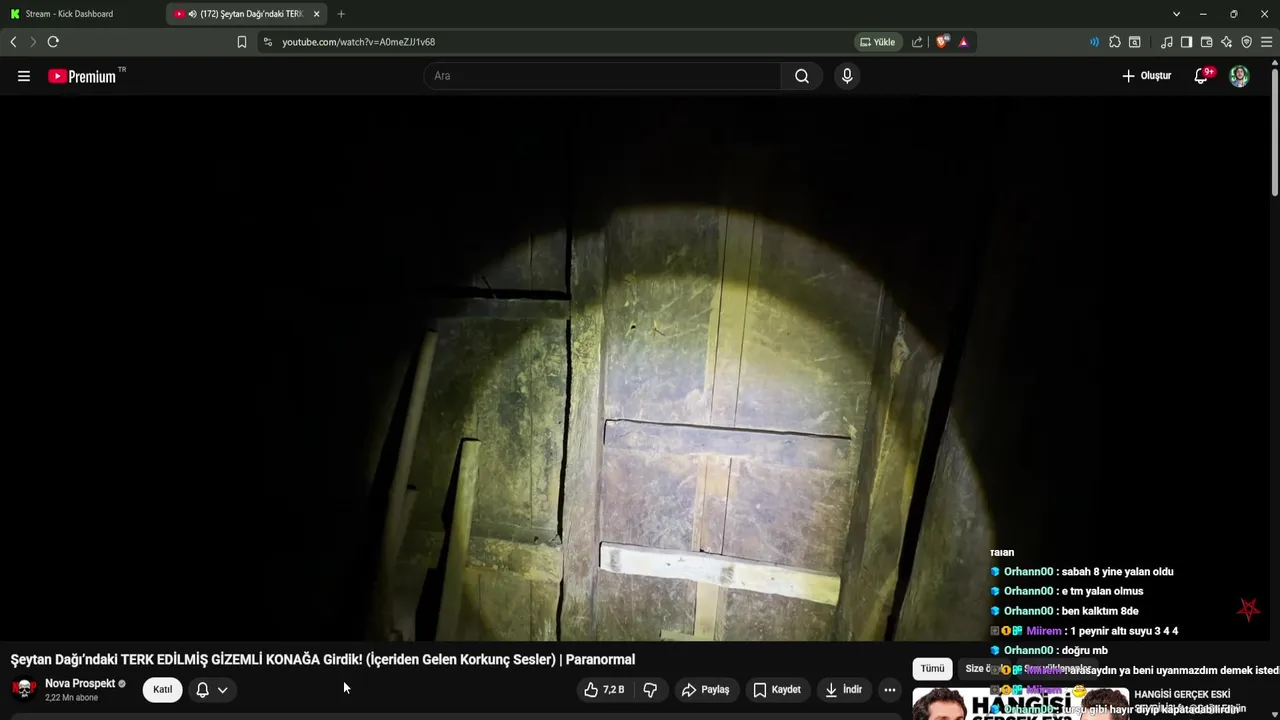
Task: Click the youtube.com address bar URL
Action: pos(358,42)
